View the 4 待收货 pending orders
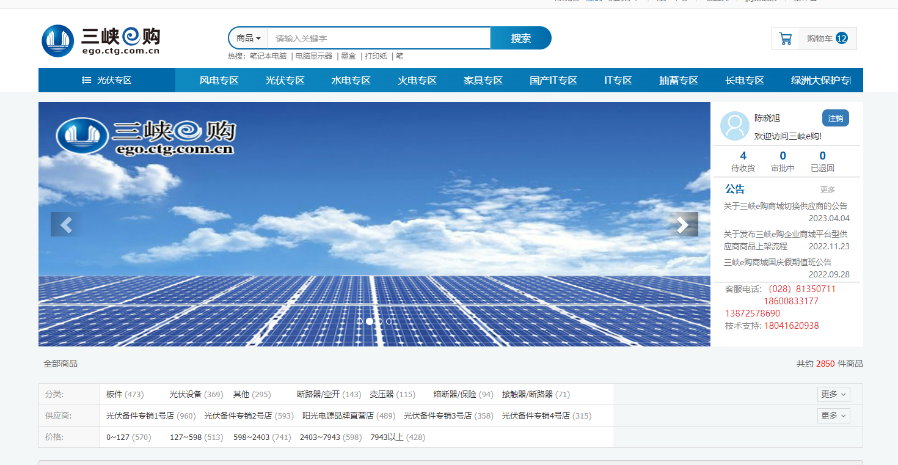 [x=743, y=161]
